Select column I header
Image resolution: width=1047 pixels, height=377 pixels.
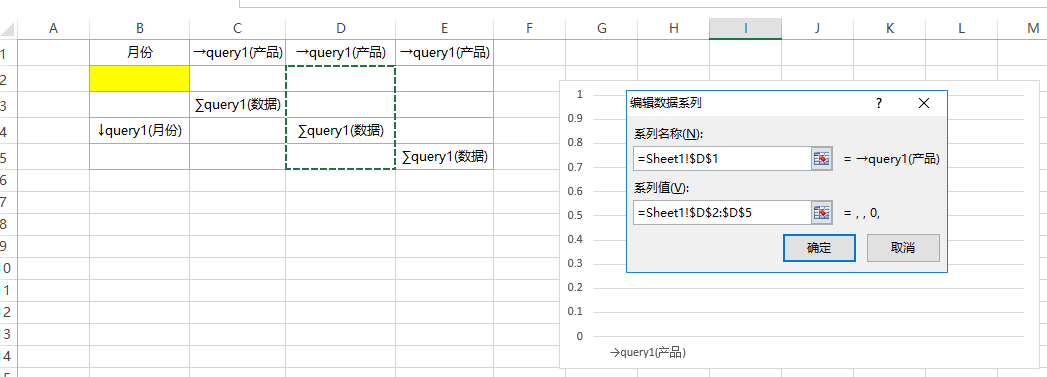point(745,28)
